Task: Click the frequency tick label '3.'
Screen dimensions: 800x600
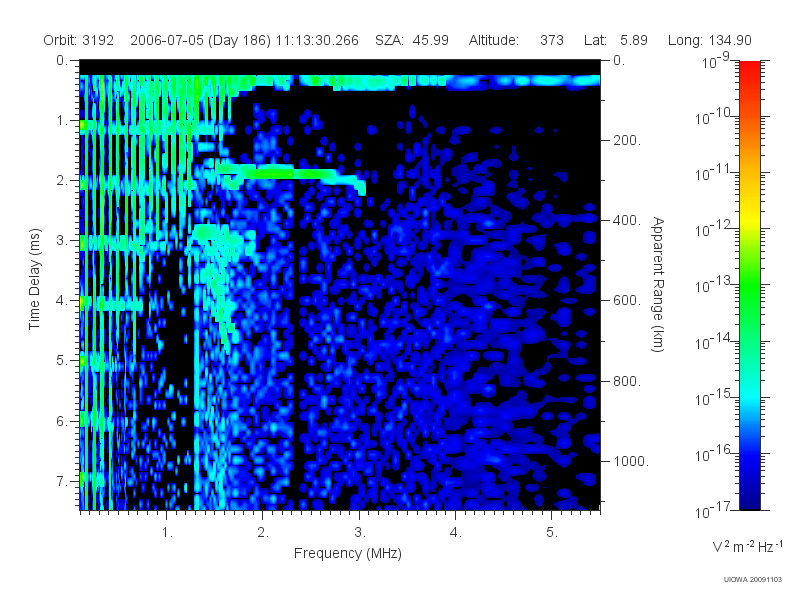Action: click(360, 533)
